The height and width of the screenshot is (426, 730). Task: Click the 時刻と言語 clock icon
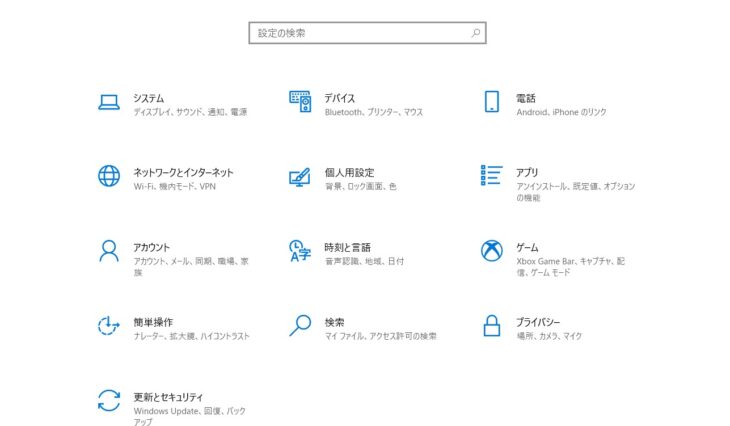coord(300,251)
